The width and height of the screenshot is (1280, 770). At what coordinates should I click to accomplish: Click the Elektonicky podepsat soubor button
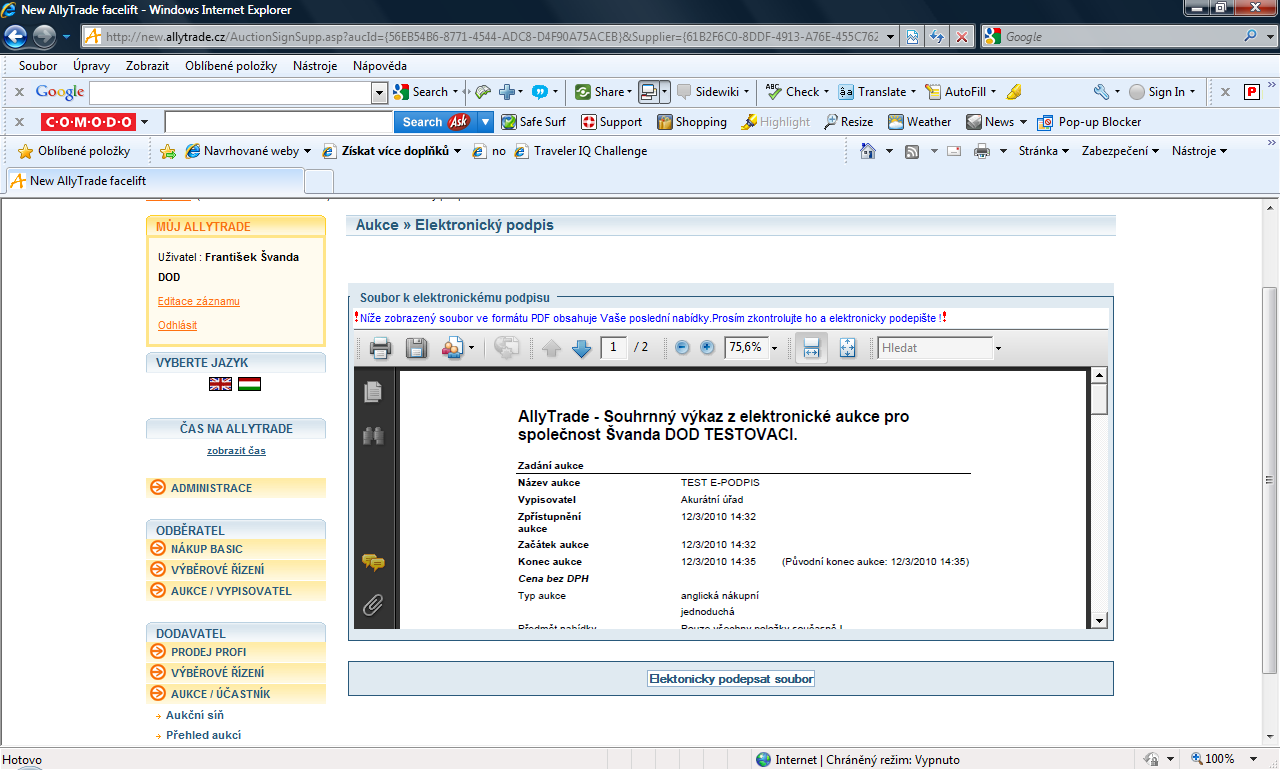pos(731,679)
